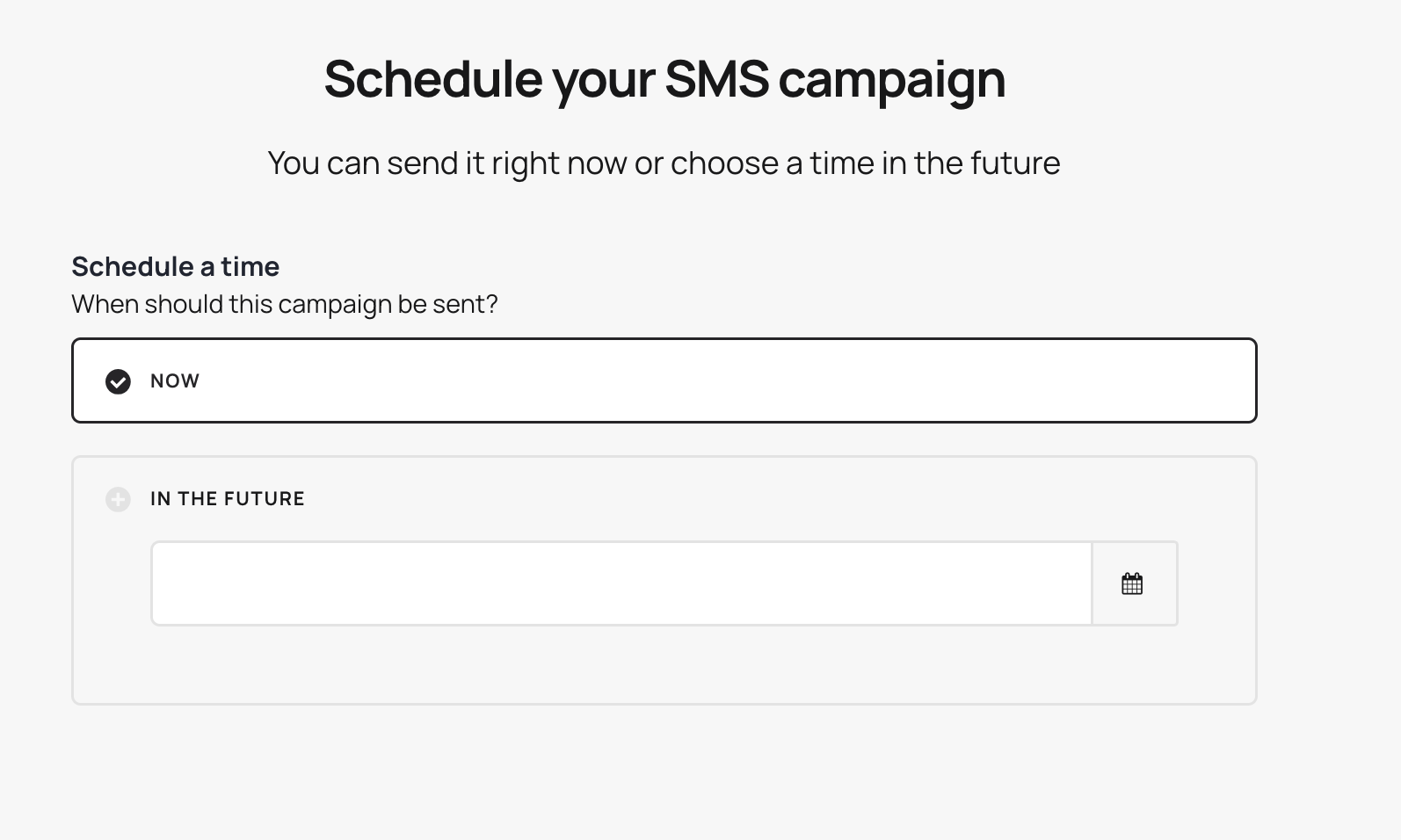Click the "Schedule your SMS campaign" heading
The width and height of the screenshot is (1401, 840).
click(664, 79)
